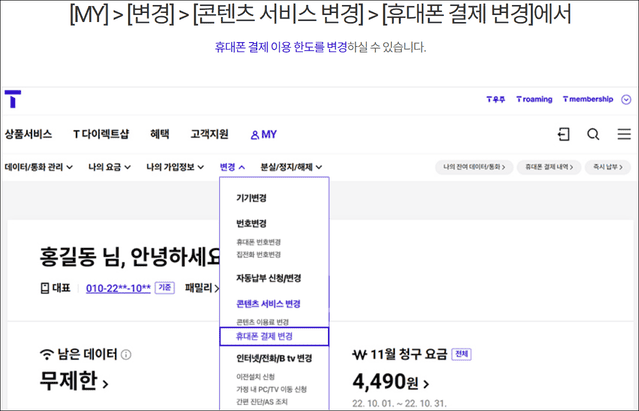
Task: Click the 휴대폰 결제 내역 shortcut pill
Action: pos(549,167)
